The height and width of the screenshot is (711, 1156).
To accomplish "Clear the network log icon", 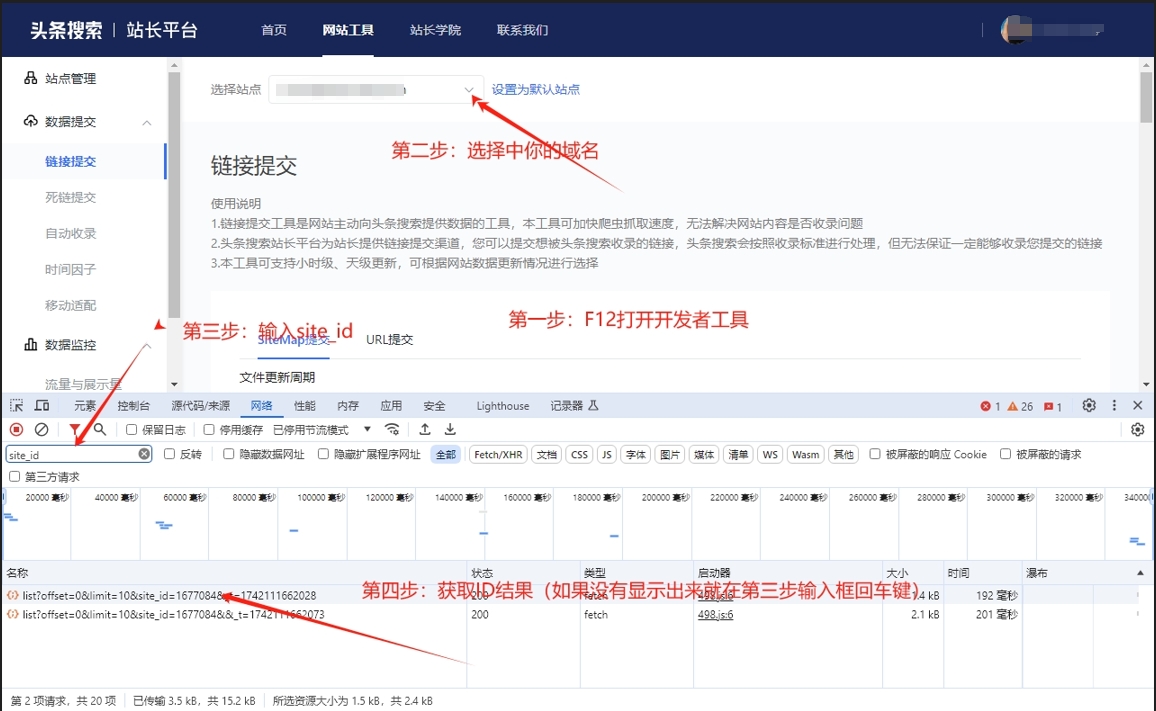I will pyautogui.click(x=42, y=429).
